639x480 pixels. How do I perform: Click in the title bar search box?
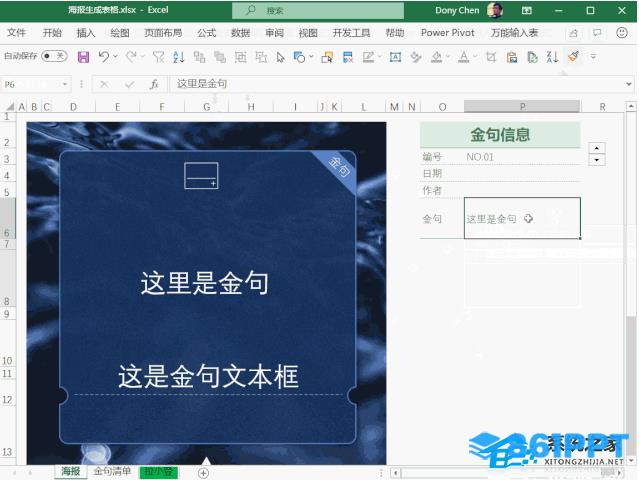(318, 10)
